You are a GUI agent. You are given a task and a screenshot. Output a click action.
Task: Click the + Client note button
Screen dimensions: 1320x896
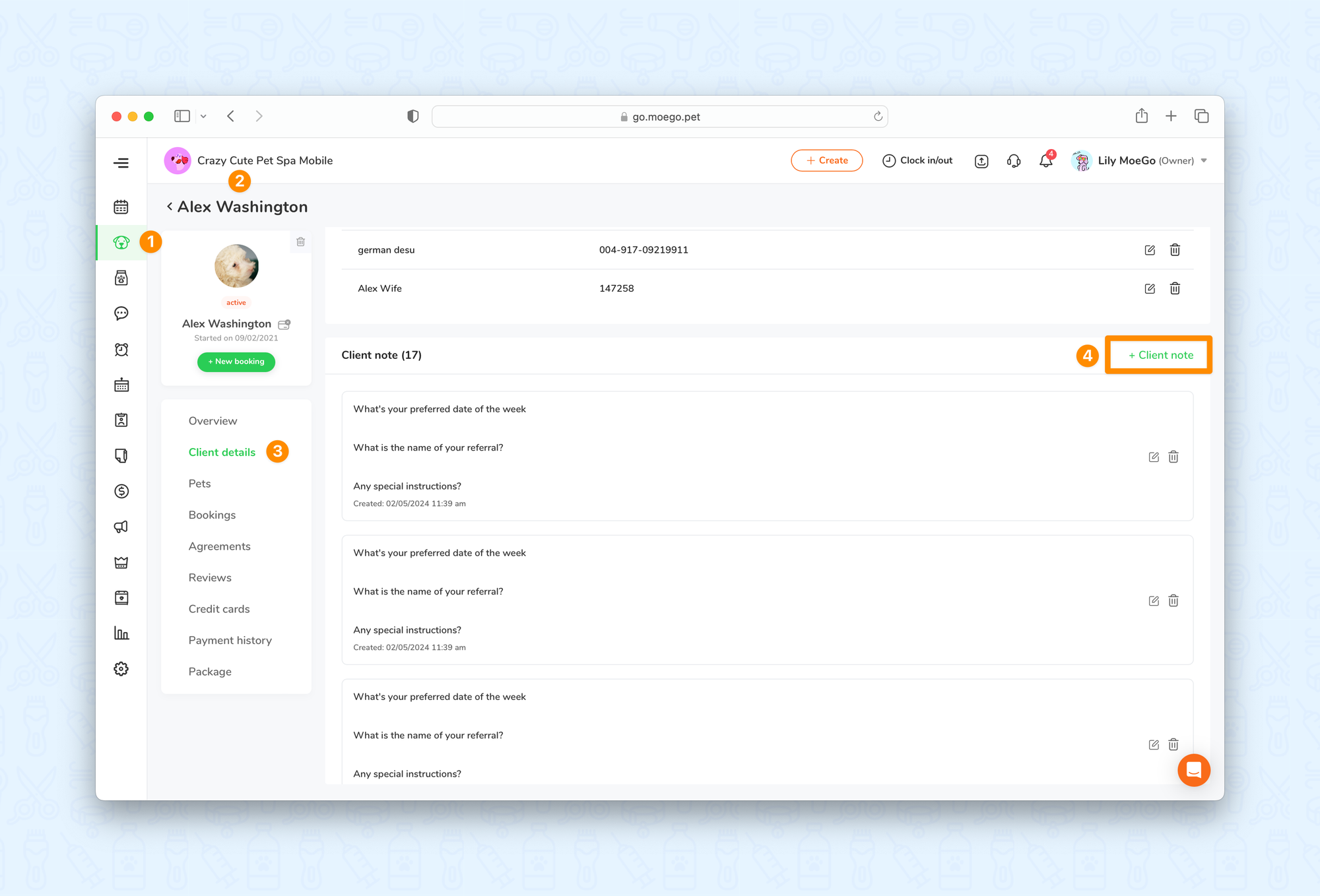point(1160,355)
